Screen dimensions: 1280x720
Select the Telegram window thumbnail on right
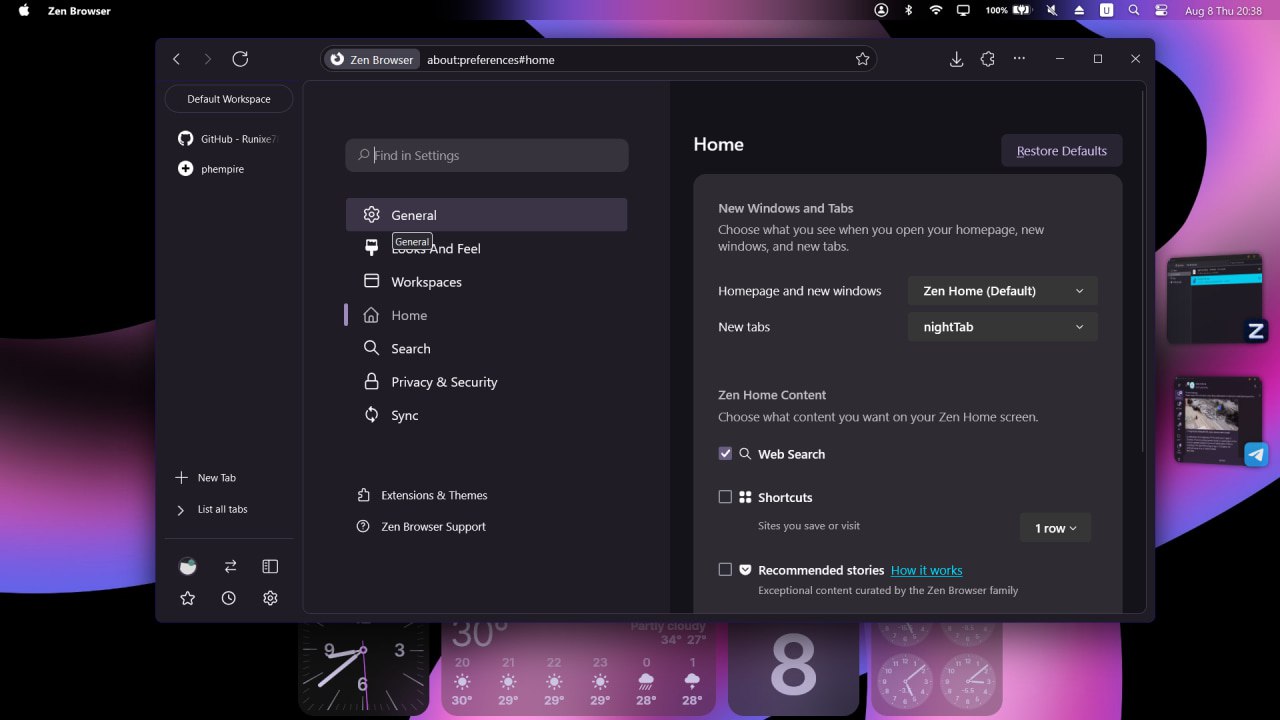click(x=1219, y=420)
